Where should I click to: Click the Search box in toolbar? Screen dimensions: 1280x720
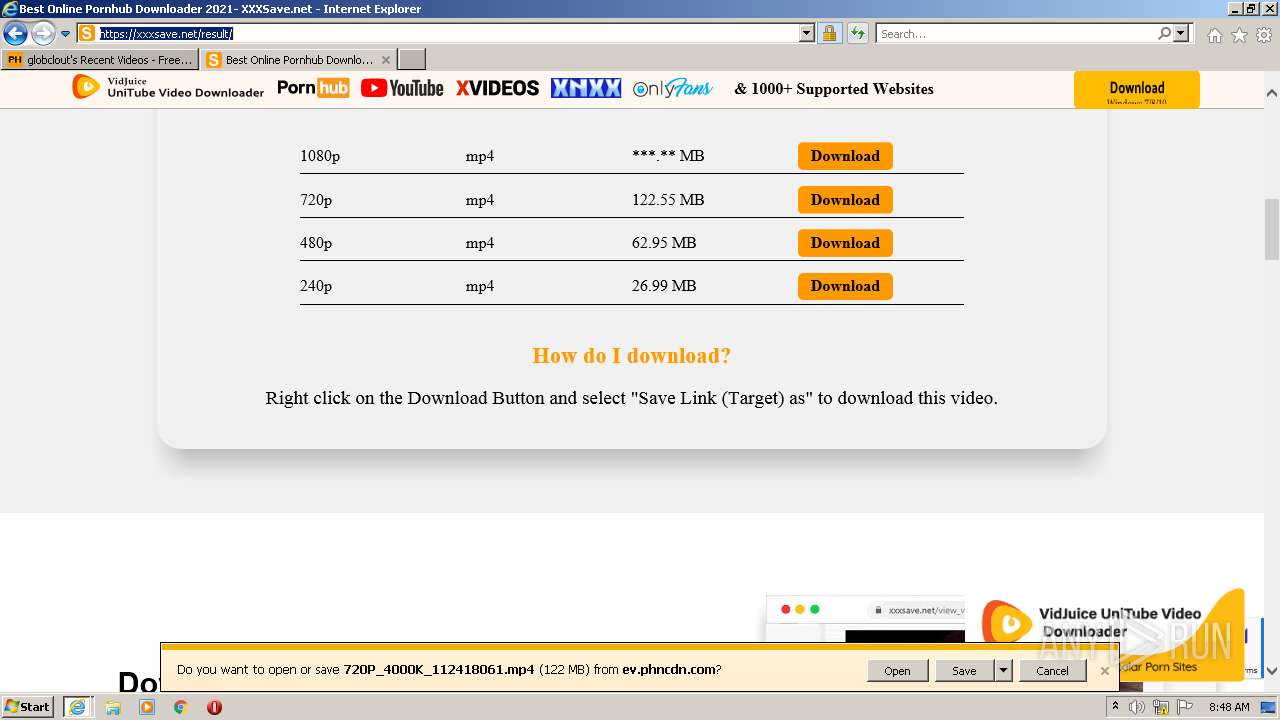[1015, 33]
